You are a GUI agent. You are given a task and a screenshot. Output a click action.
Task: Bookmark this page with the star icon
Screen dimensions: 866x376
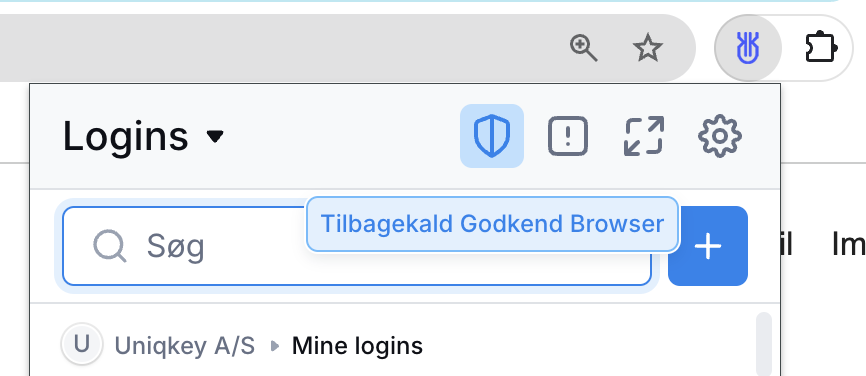[647, 48]
